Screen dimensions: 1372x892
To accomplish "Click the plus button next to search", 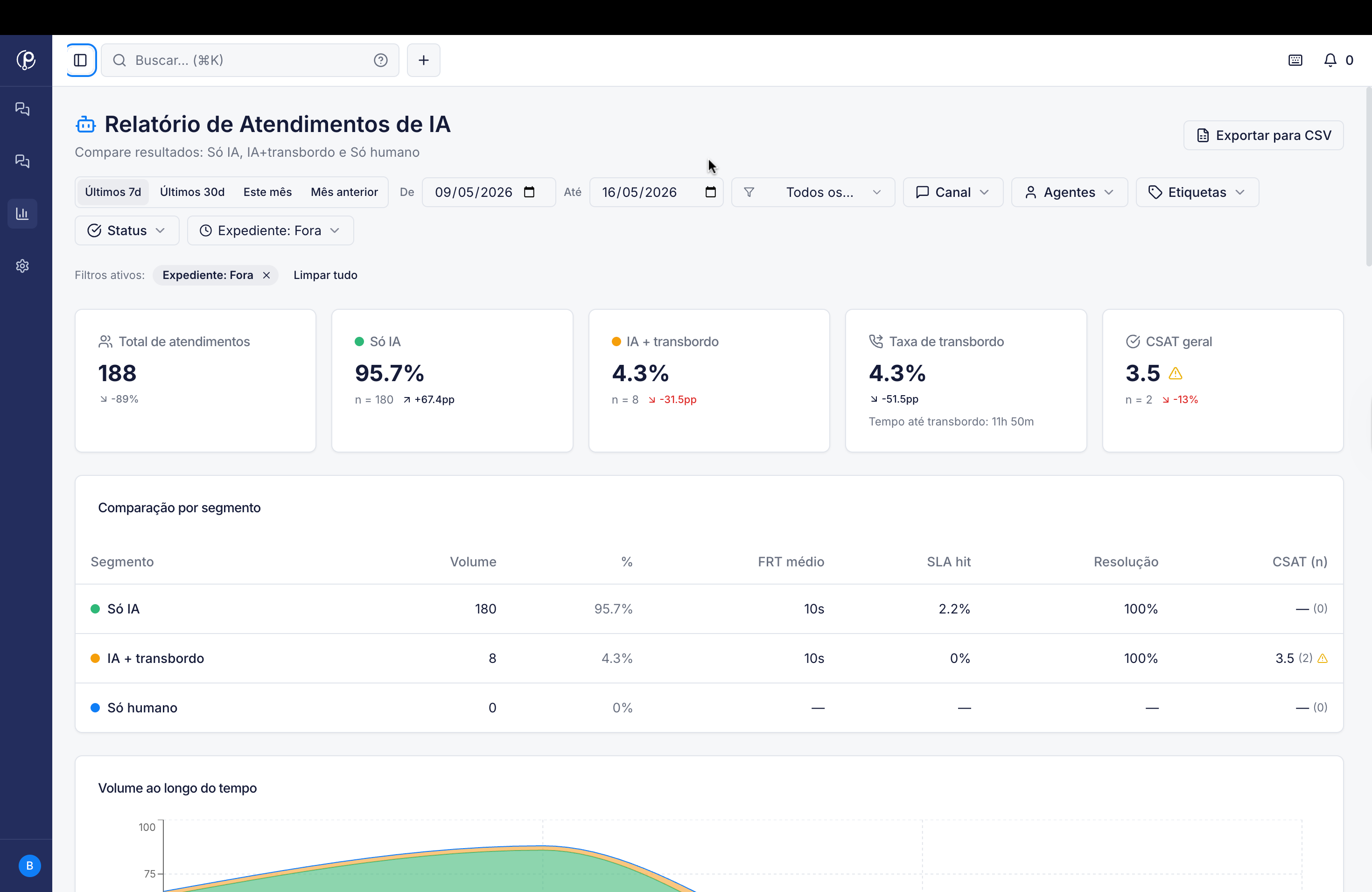I will coord(424,60).
